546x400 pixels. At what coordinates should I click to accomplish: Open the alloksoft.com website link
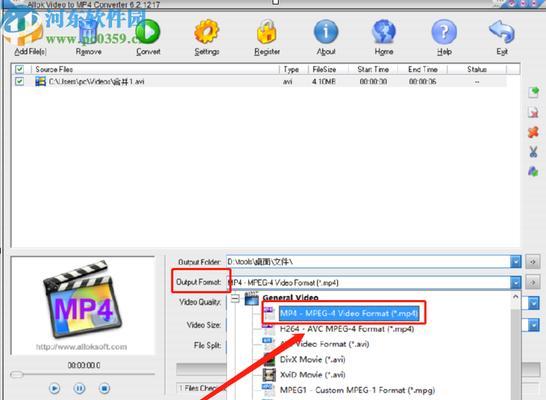(81, 347)
